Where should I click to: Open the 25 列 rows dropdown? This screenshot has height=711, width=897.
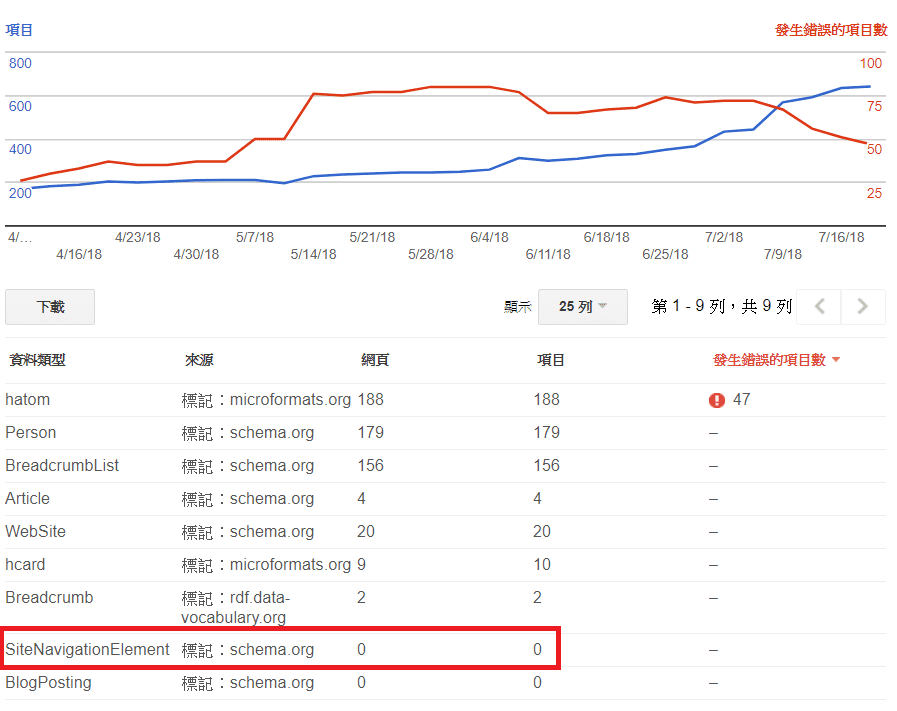click(582, 307)
